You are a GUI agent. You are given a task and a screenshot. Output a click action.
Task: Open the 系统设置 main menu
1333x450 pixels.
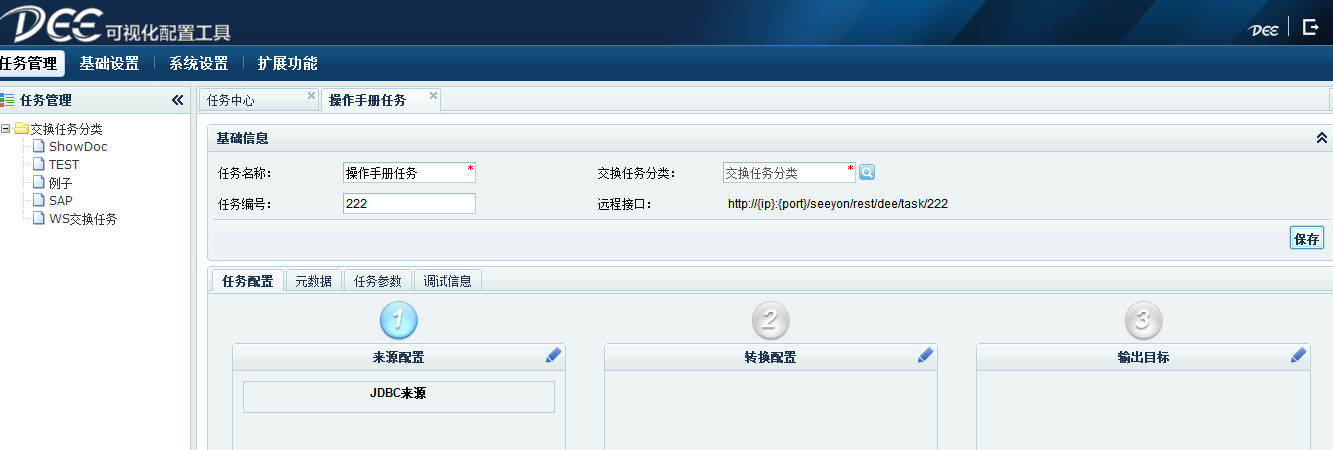coord(198,63)
